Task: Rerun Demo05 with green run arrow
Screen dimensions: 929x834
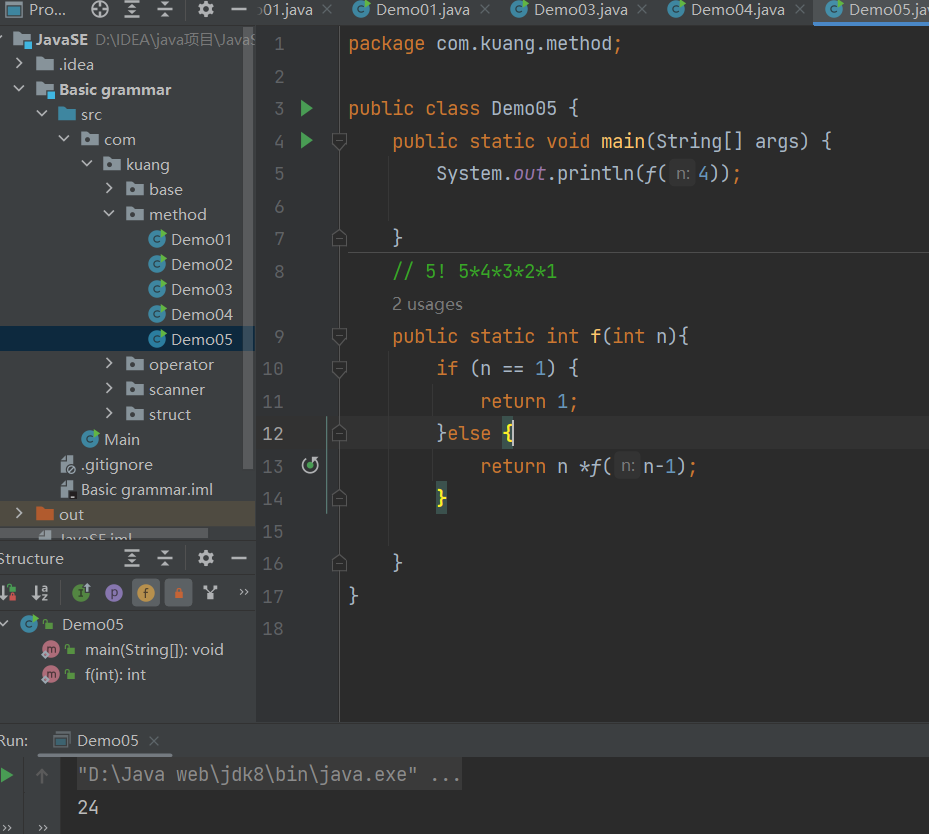Action: [x=8, y=775]
